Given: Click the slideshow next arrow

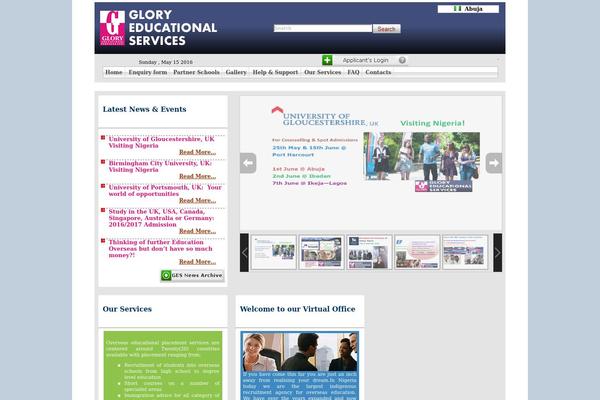Looking at the screenshot, I should click(x=494, y=163).
